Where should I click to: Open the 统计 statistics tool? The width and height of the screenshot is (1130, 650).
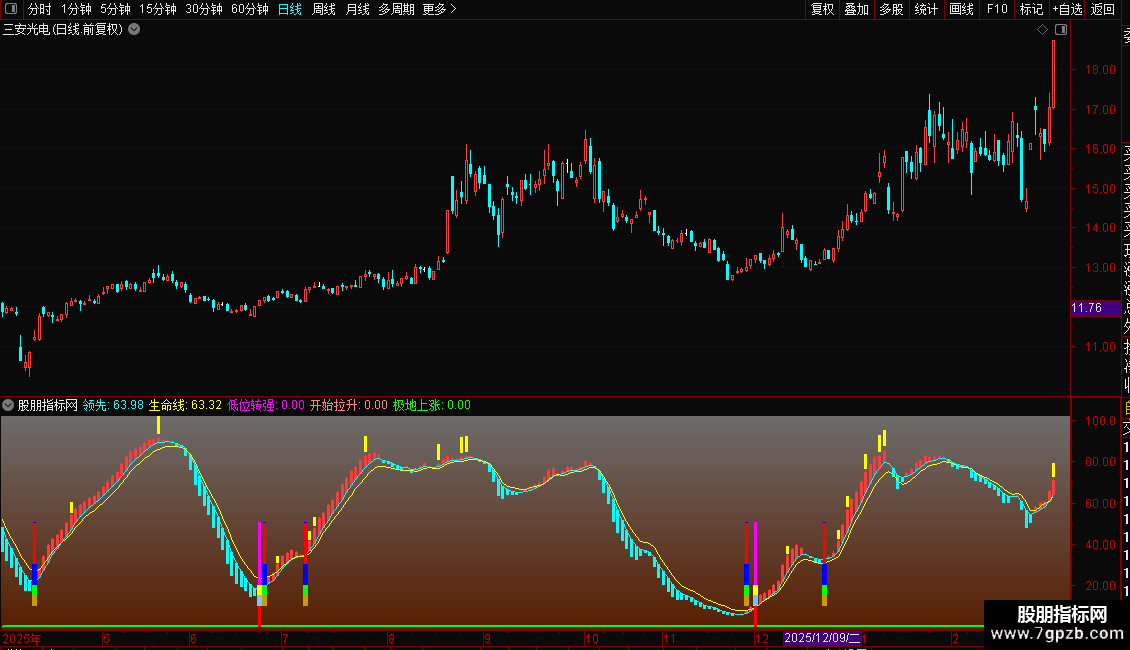pos(926,9)
